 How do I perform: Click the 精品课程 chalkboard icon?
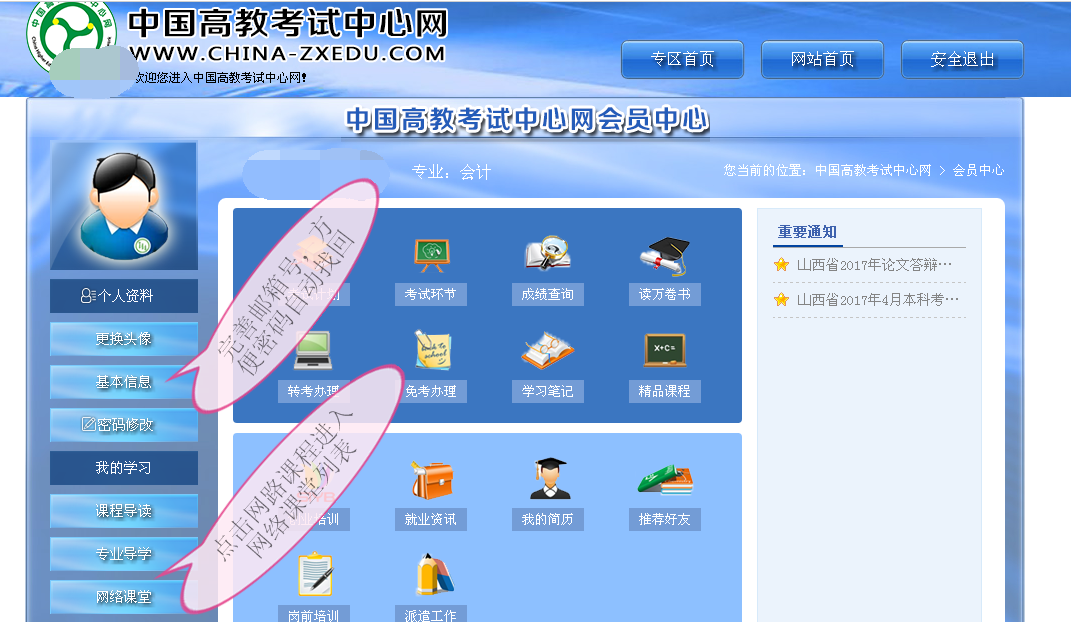(x=664, y=350)
